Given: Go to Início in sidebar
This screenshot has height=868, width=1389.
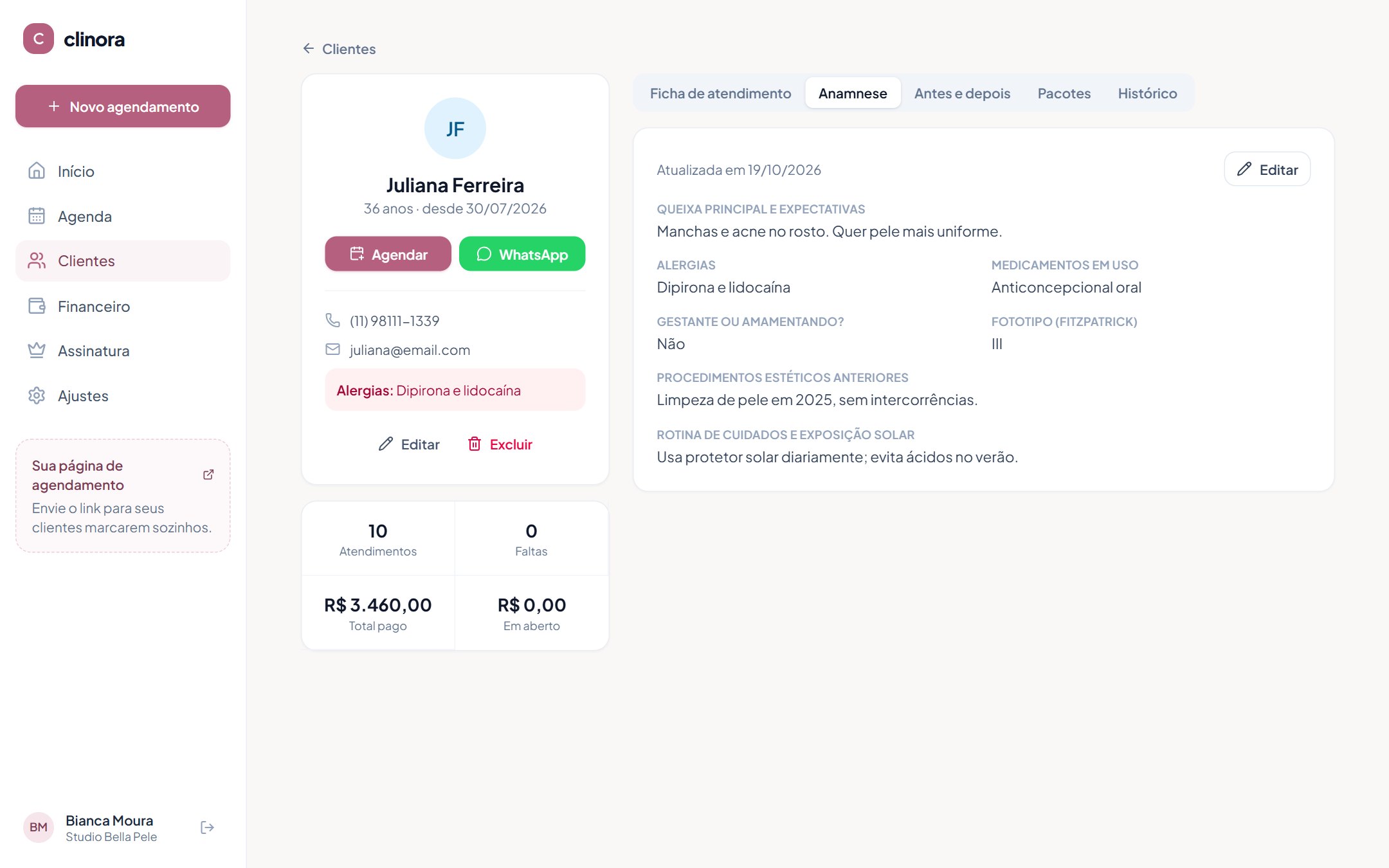Looking at the screenshot, I should [x=123, y=171].
